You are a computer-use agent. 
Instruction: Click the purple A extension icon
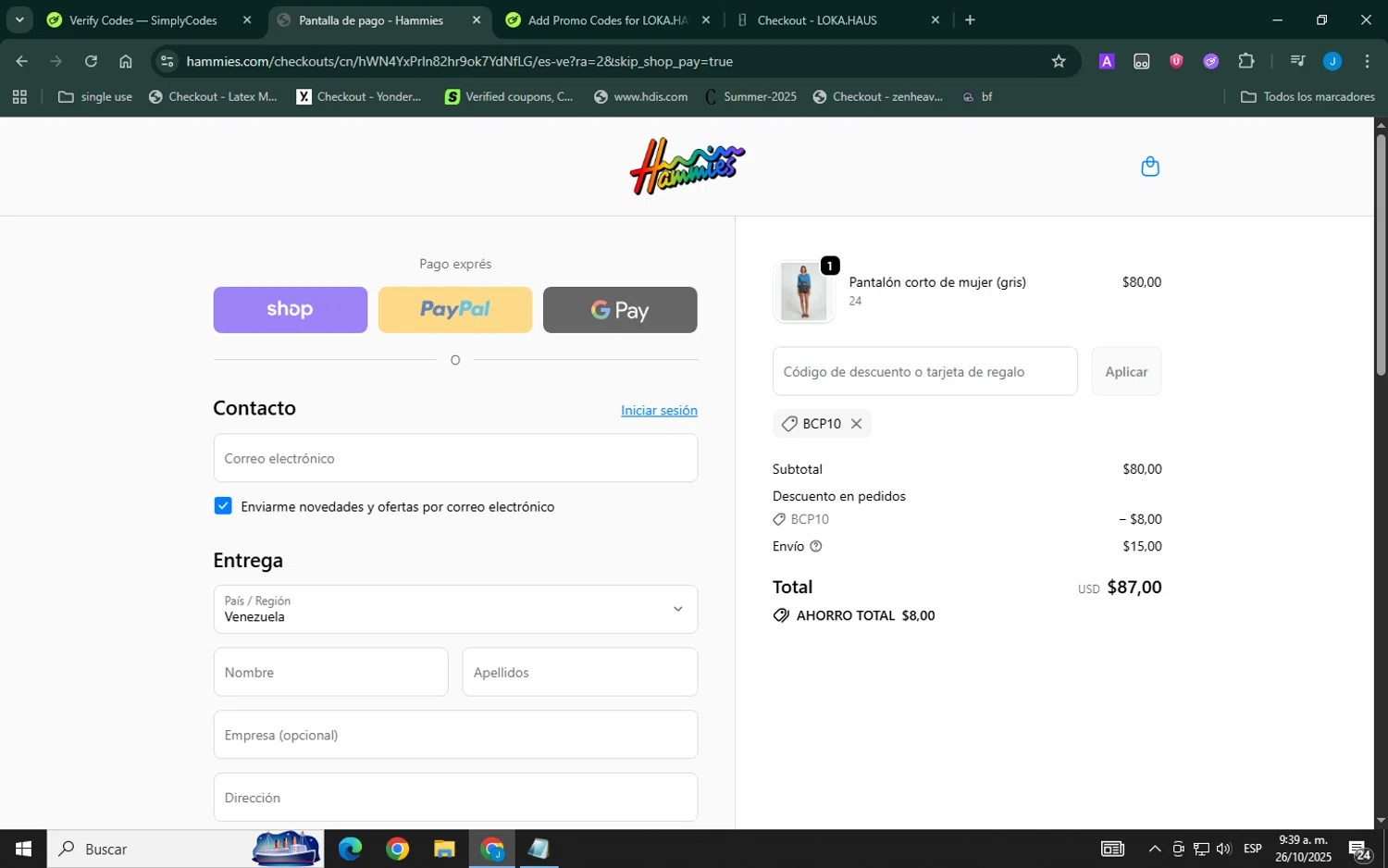click(1106, 61)
